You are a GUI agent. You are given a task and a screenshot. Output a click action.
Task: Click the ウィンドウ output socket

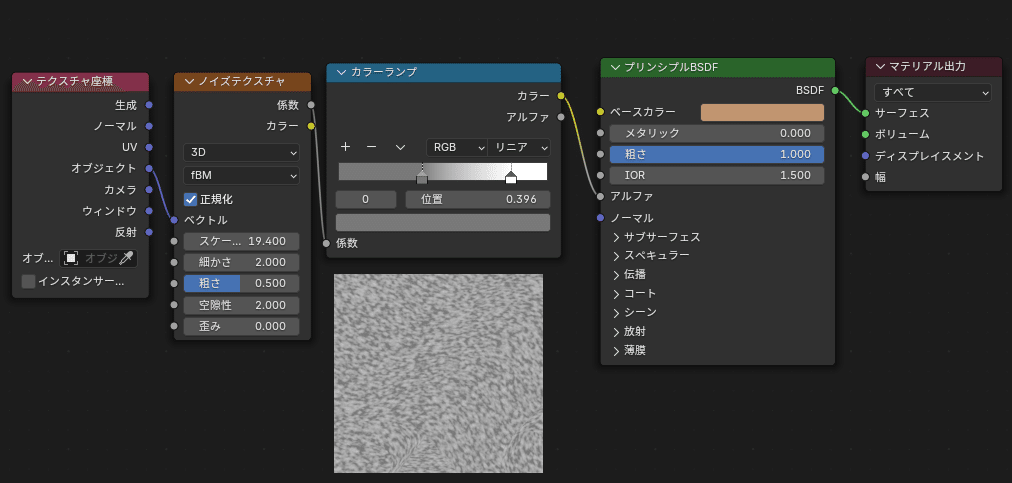tap(149, 211)
